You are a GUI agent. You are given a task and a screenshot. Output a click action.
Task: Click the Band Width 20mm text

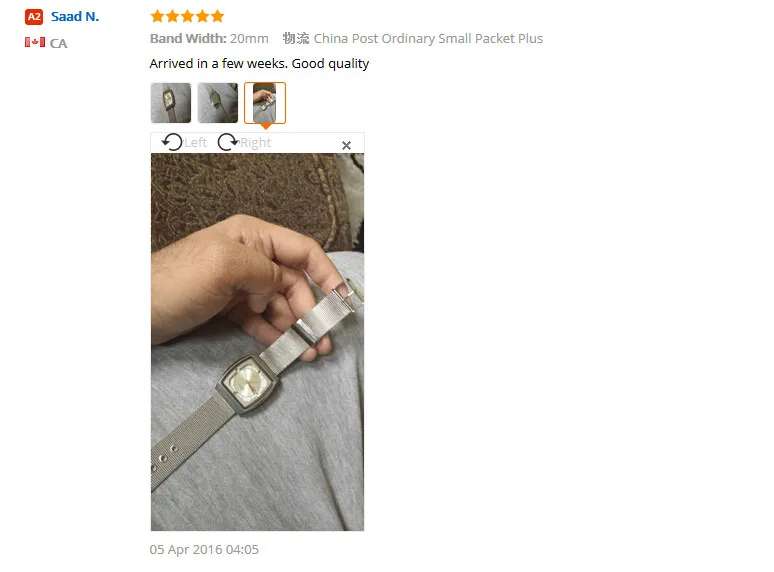tap(209, 38)
